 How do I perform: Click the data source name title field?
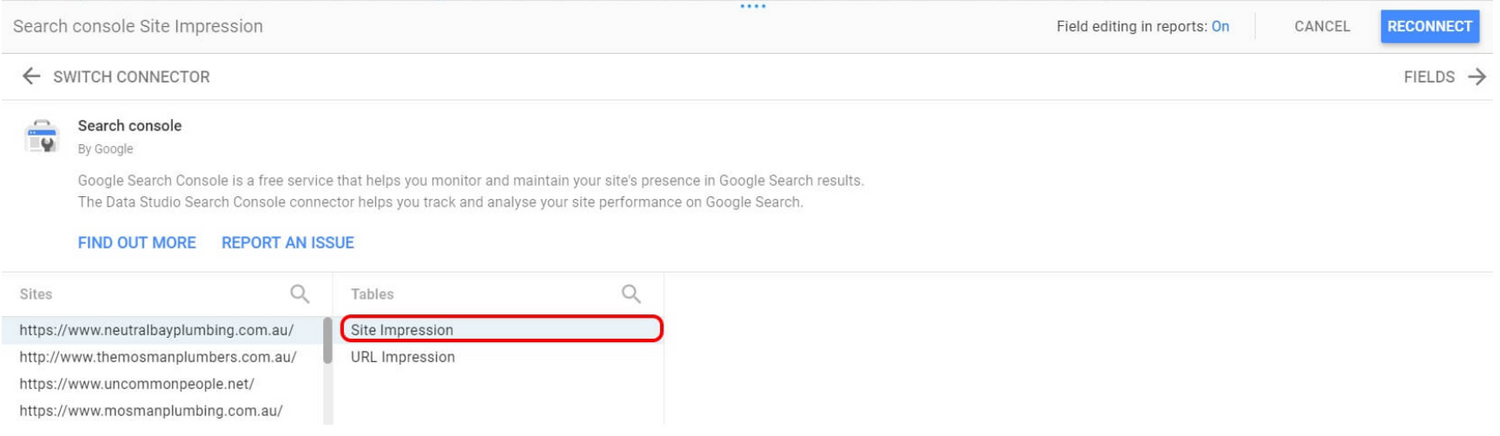click(138, 27)
